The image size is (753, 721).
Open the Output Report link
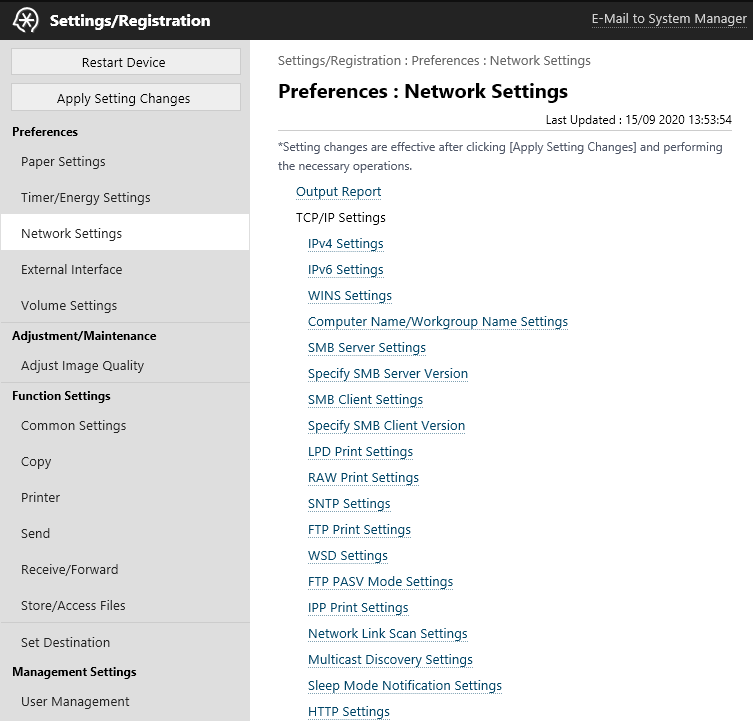pos(338,192)
